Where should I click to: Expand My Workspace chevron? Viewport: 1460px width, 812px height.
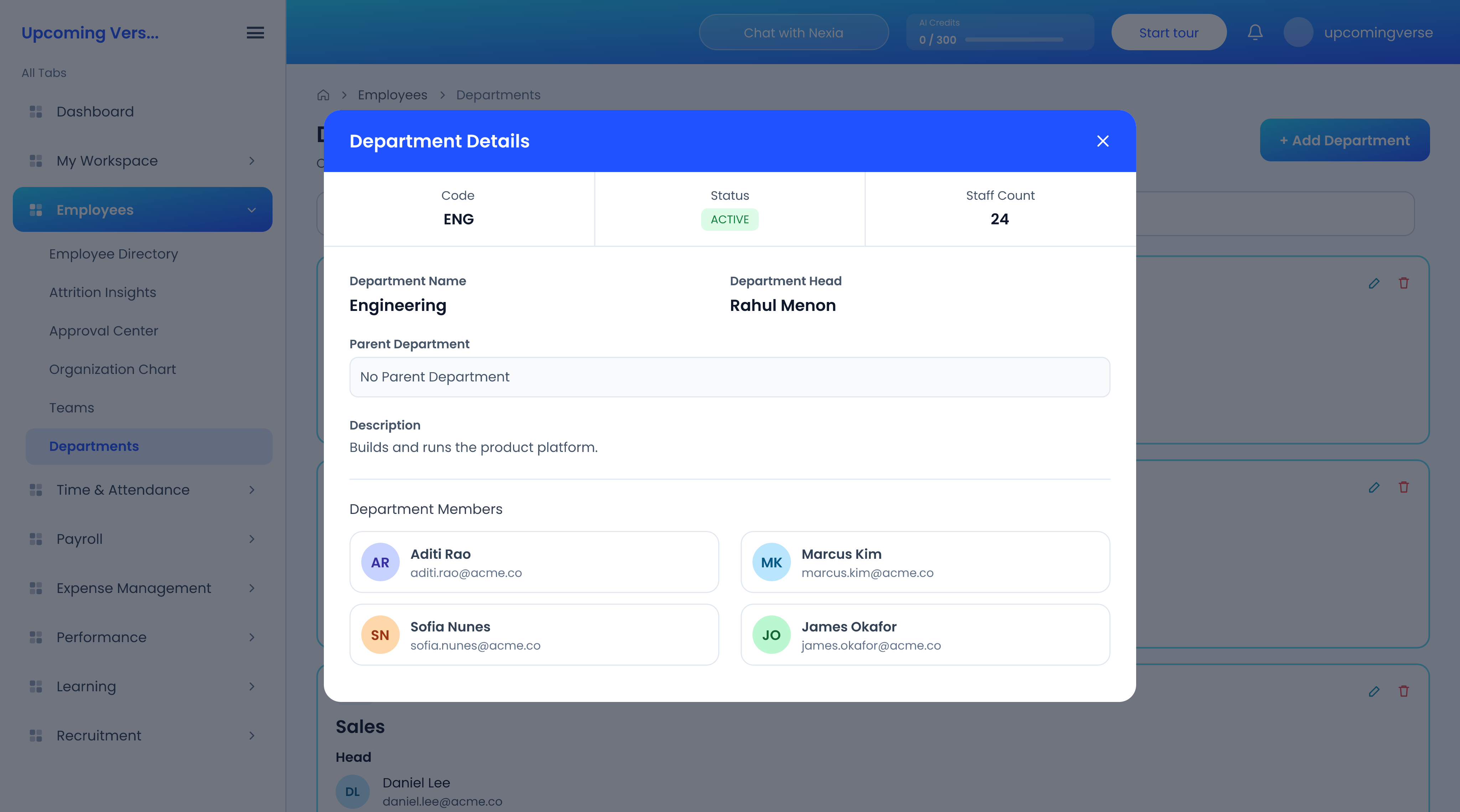pyautogui.click(x=252, y=161)
